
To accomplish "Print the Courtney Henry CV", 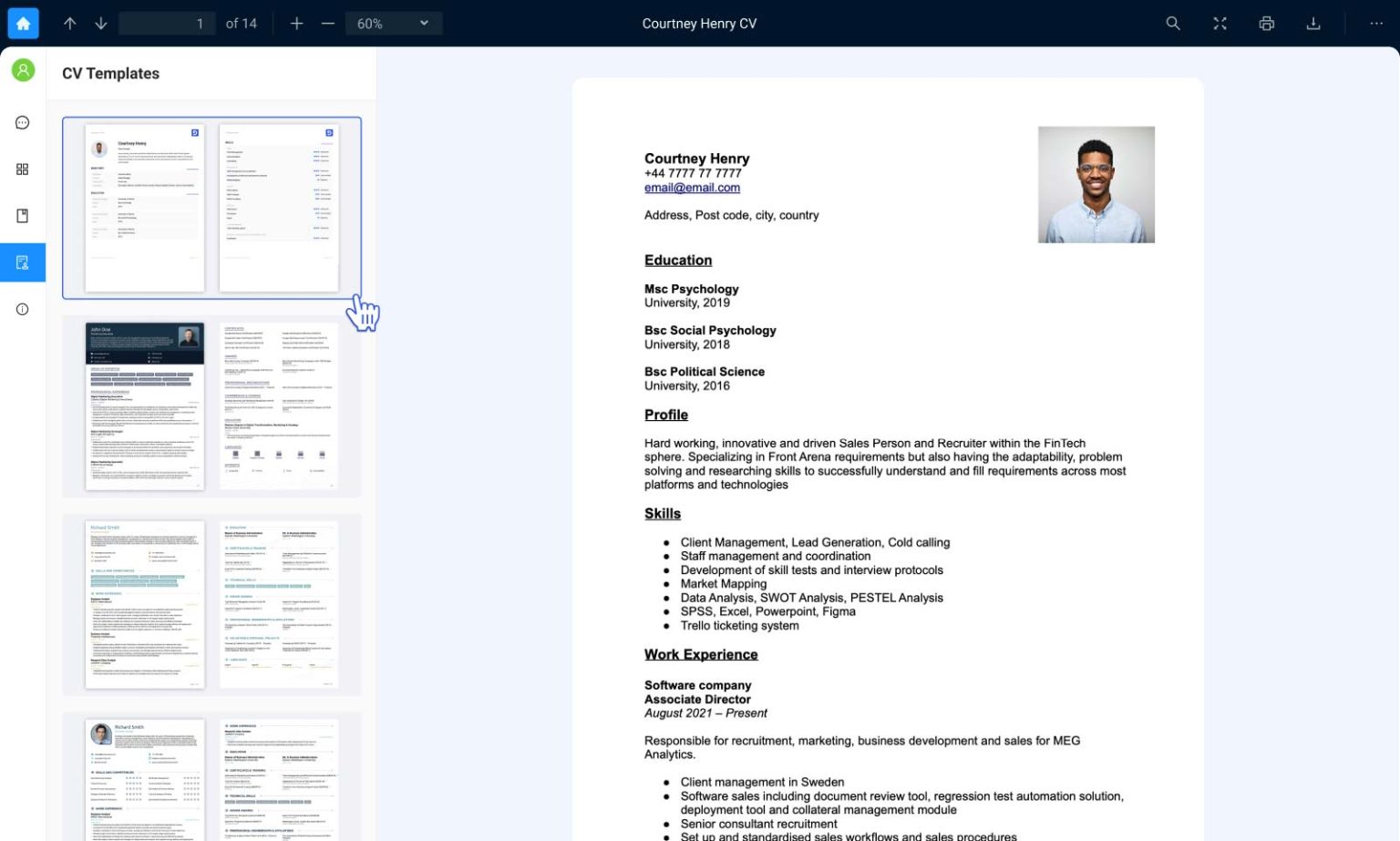I will tap(1267, 23).
